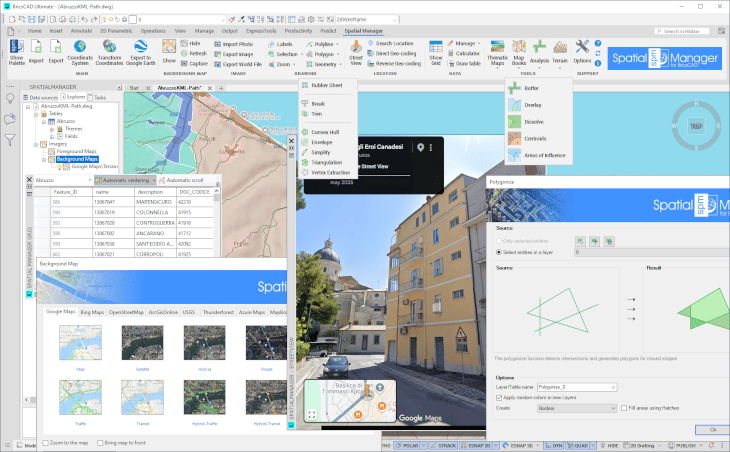Click the Draw table button
This screenshot has width=730, height=452.
point(464,64)
